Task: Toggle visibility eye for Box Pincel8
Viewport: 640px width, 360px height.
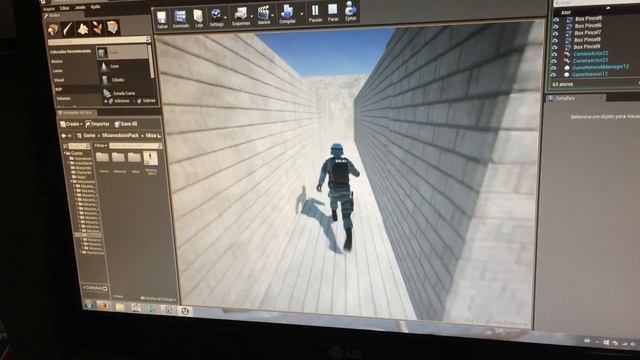Action: tap(555, 40)
